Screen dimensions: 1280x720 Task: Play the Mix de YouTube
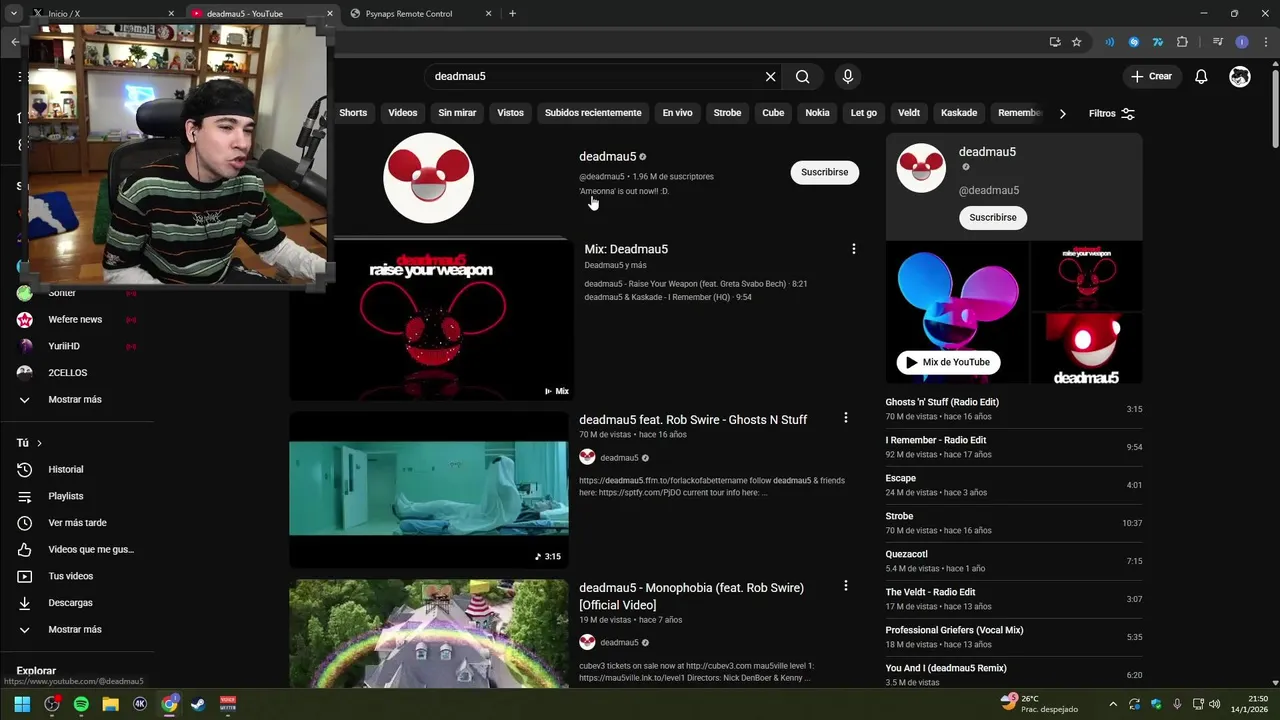click(948, 362)
